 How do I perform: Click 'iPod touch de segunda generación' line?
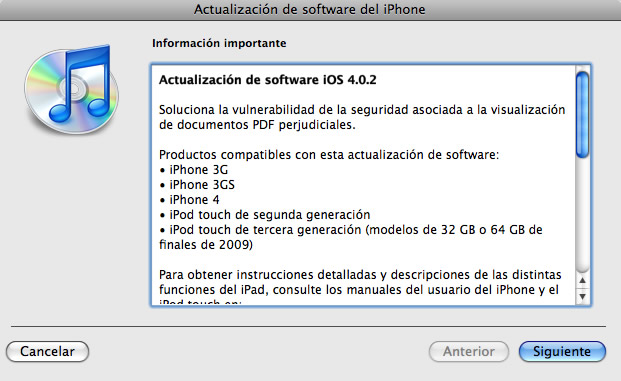[265, 215]
